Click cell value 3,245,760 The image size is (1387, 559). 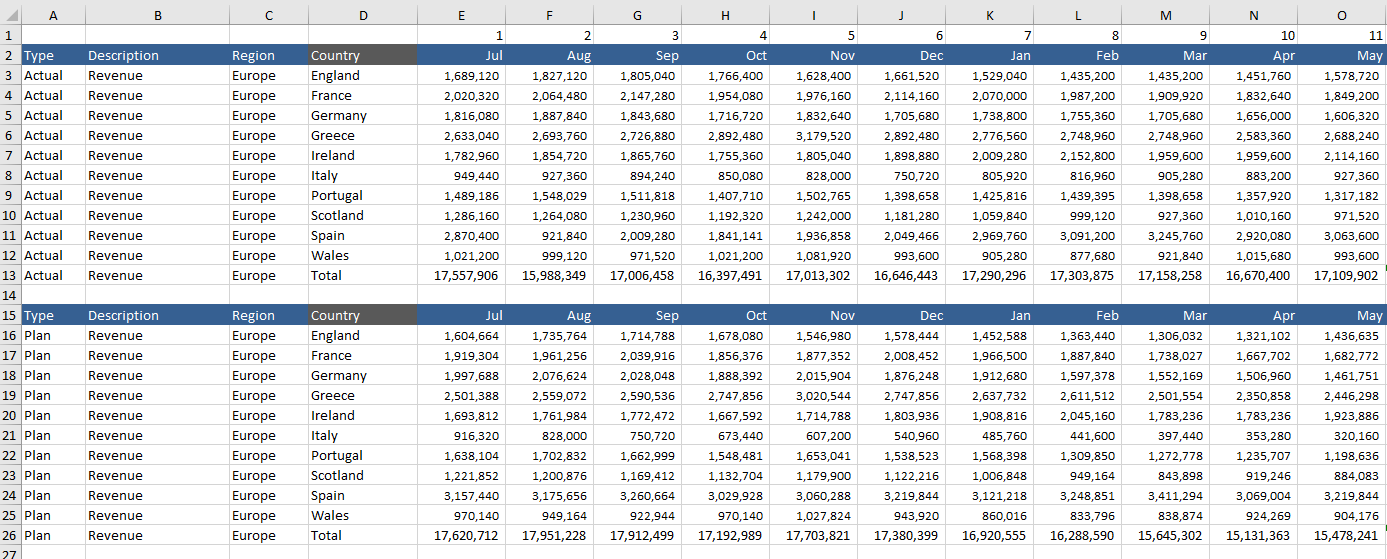(x=1166, y=236)
